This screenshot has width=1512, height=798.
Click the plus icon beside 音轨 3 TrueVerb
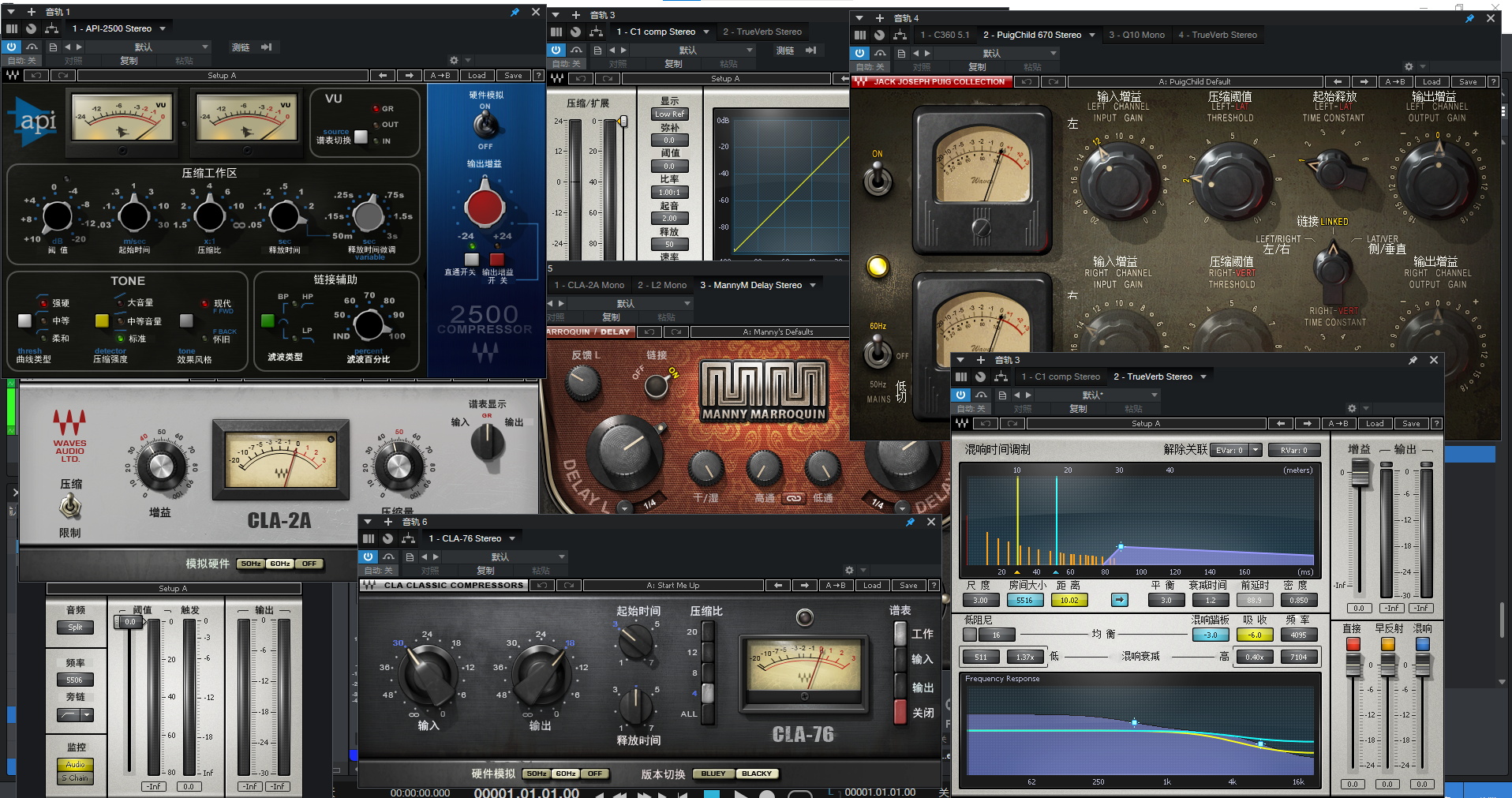(981, 360)
